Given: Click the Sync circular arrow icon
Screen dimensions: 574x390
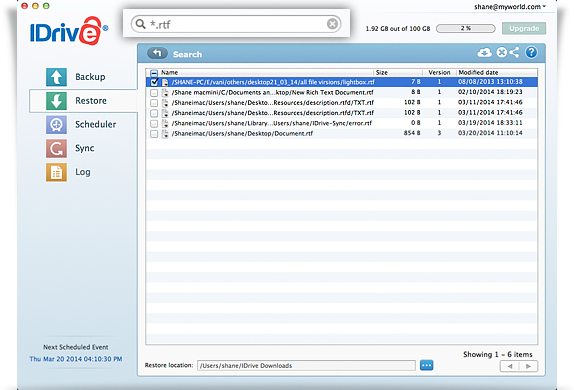Looking at the screenshot, I should pos(56,148).
